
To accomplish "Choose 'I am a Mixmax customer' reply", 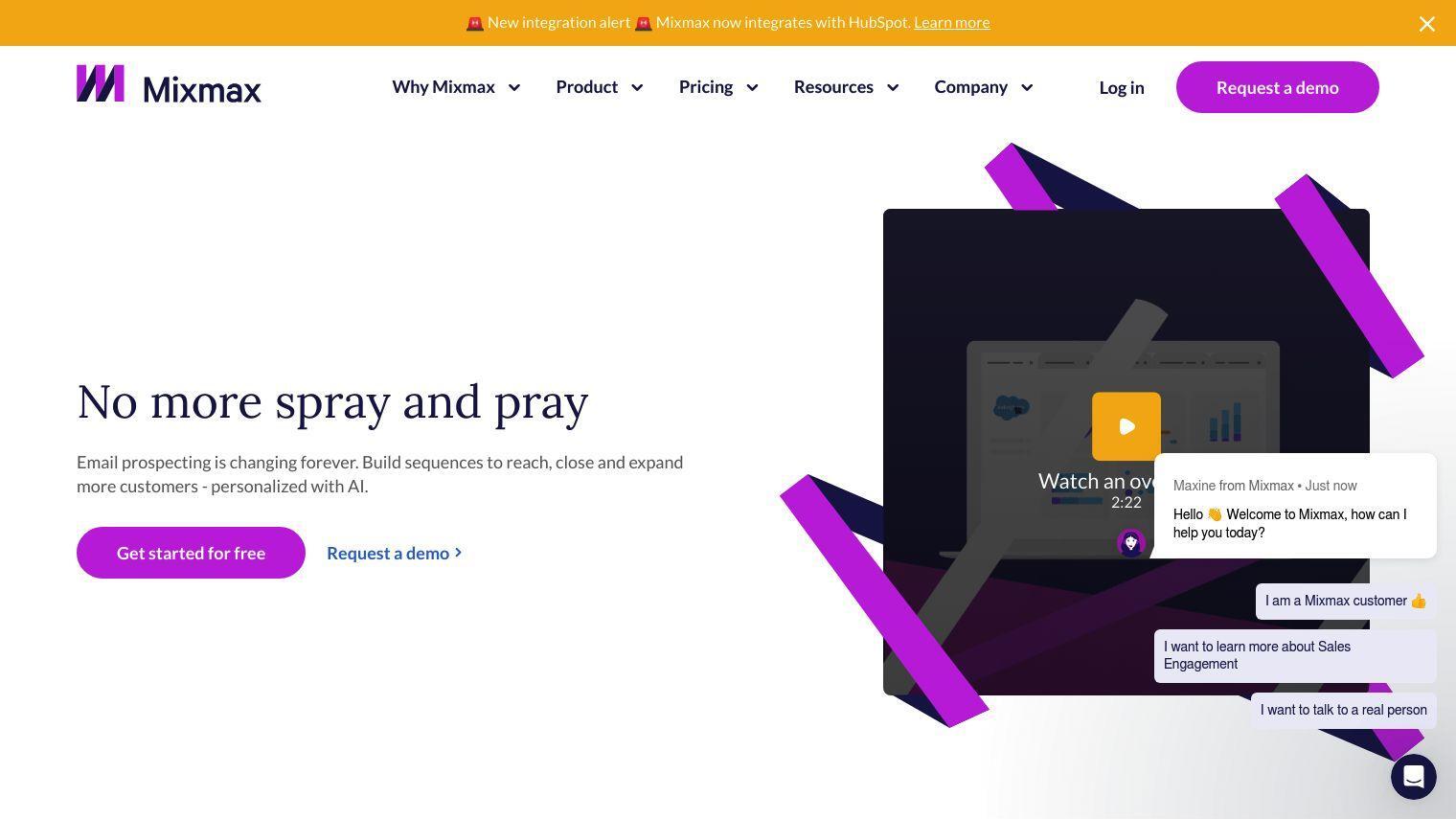I will 1346,602.
